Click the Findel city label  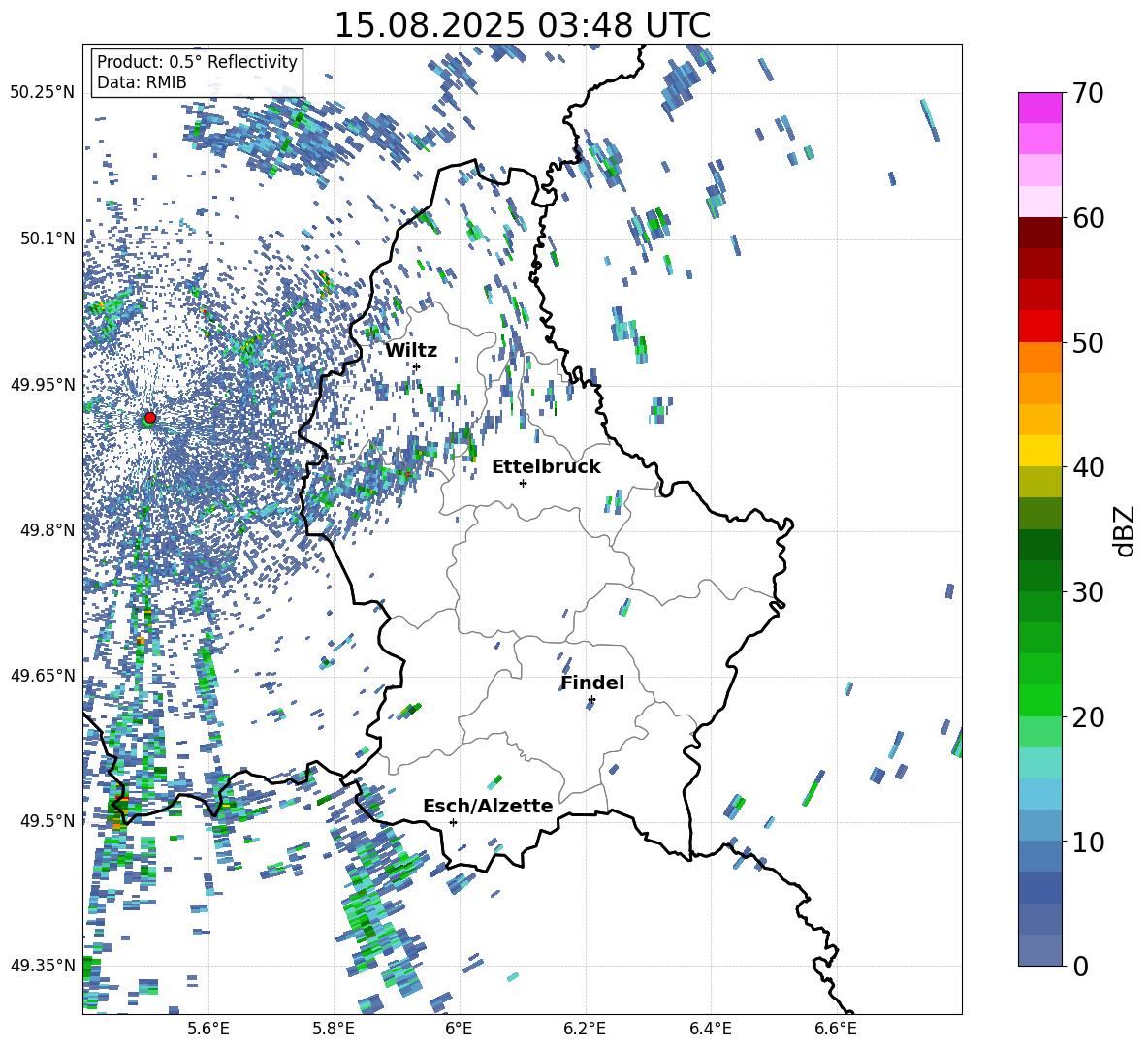coord(592,683)
